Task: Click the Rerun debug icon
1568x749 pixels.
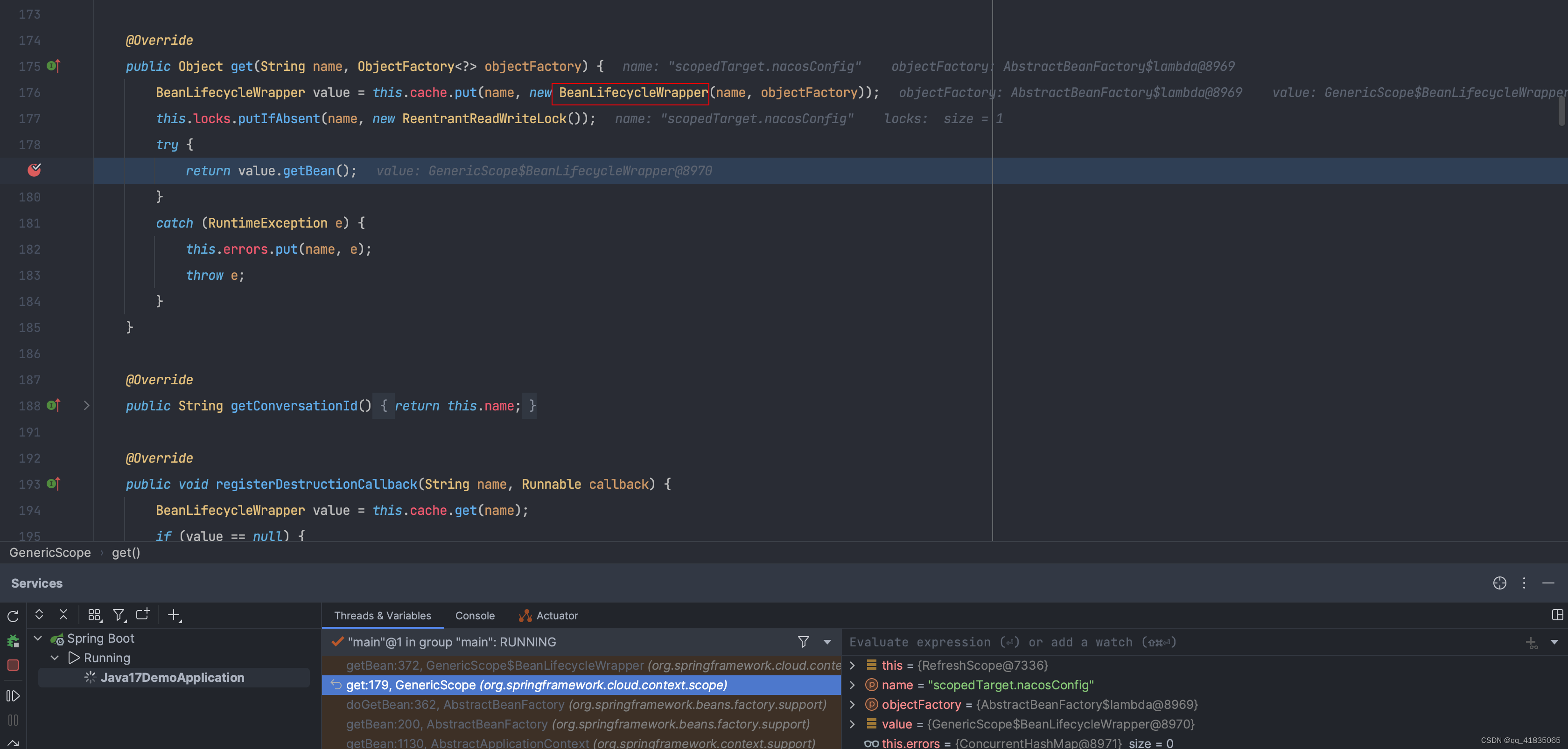Action: click(x=13, y=616)
